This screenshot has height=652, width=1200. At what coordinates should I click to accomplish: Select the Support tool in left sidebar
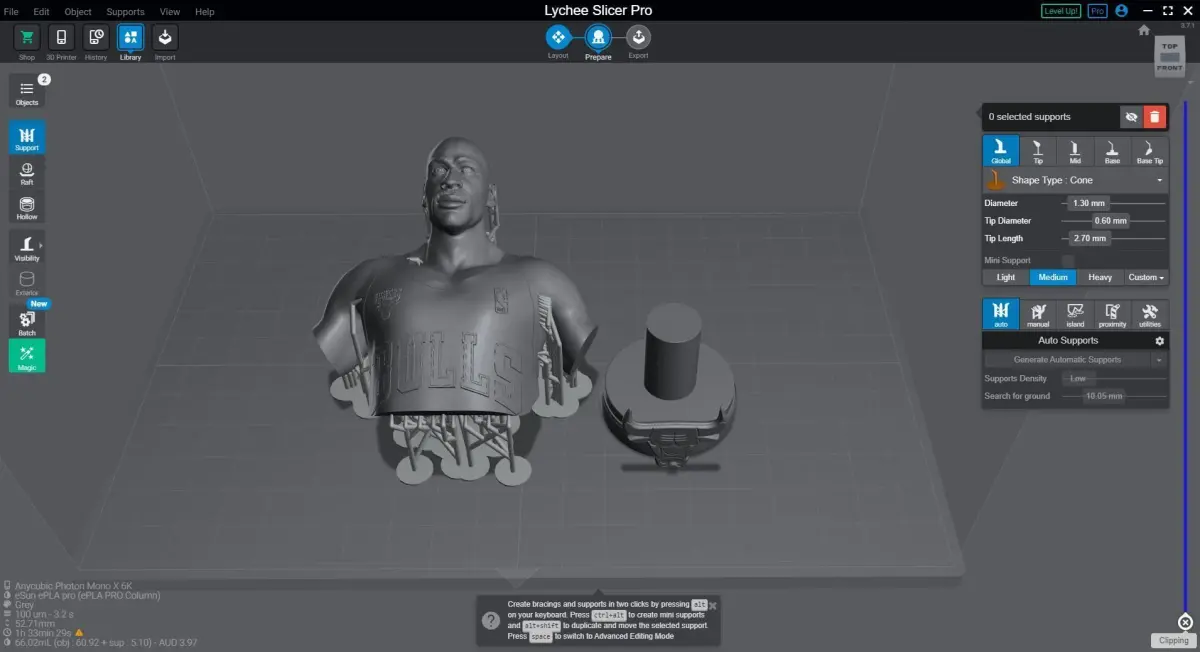(x=27, y=138)
